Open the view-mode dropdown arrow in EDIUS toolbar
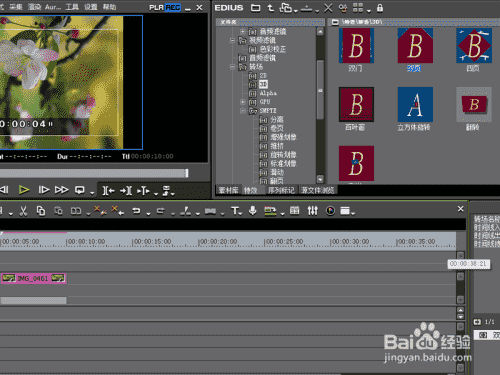 tap(369, 11)
